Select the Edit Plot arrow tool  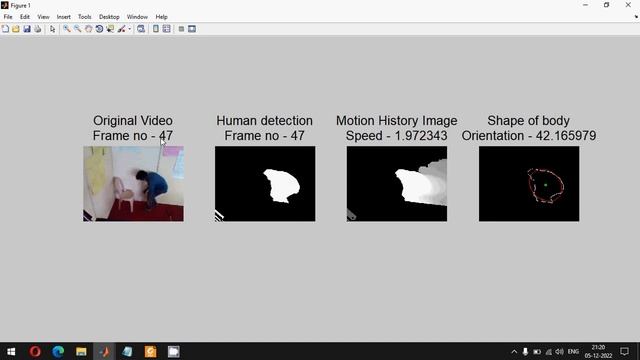(x=52, y=29)
